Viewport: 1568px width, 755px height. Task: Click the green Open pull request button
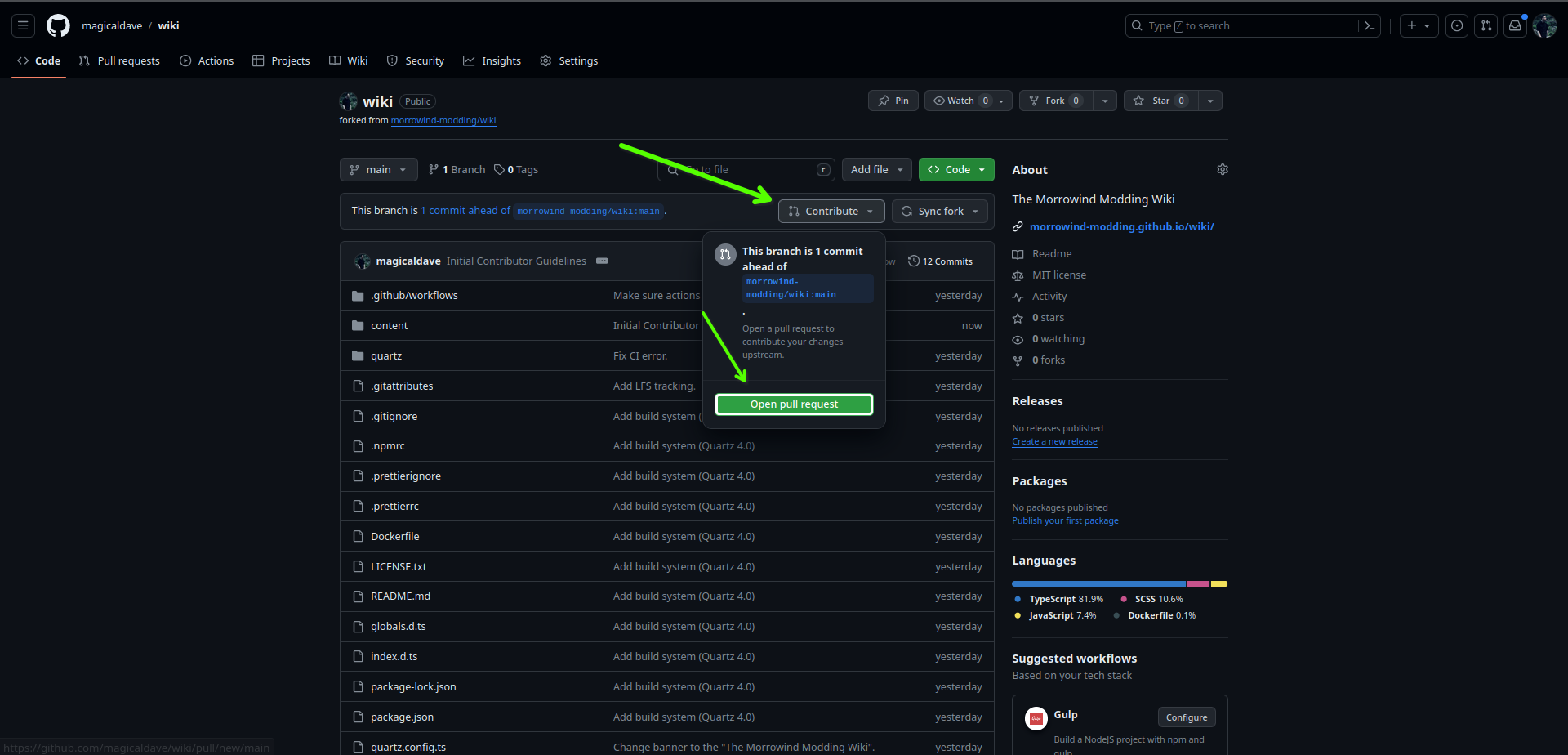coord(794,404)
